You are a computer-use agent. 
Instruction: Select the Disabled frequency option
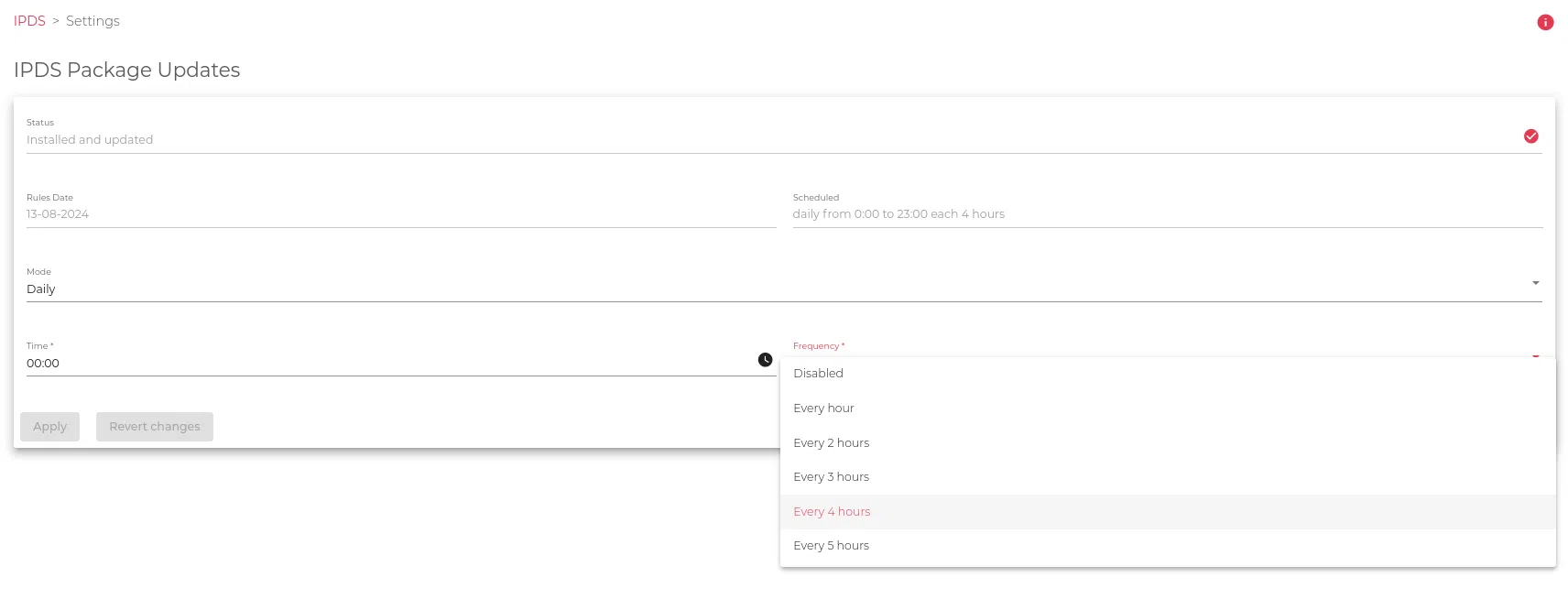click(818, 374)
